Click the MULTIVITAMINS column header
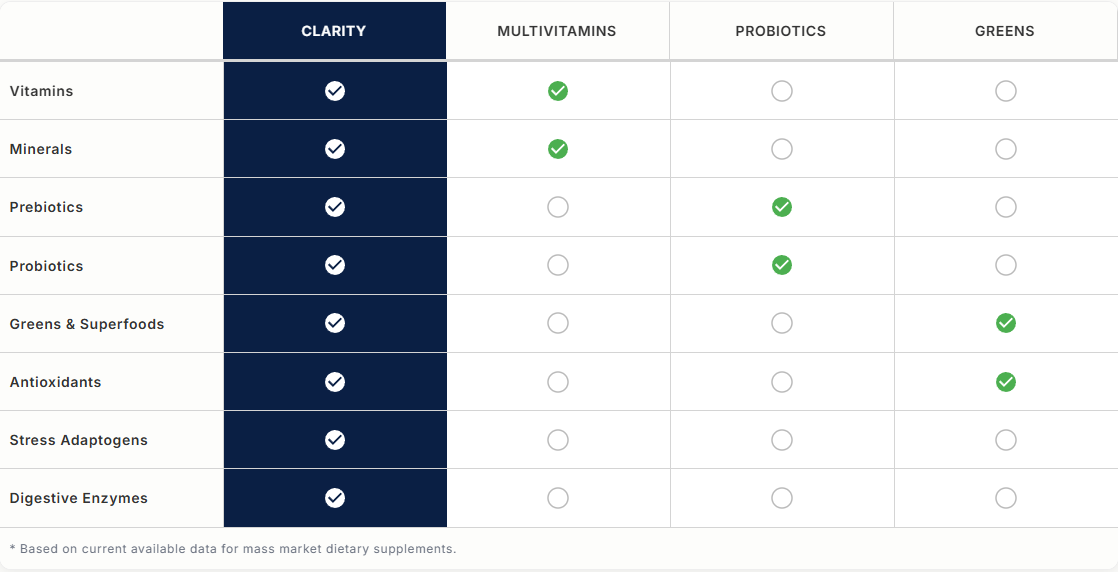Image resolution: width=1118 pixels, height=572 pixels. pyautogui.click(x=557, y=31)
